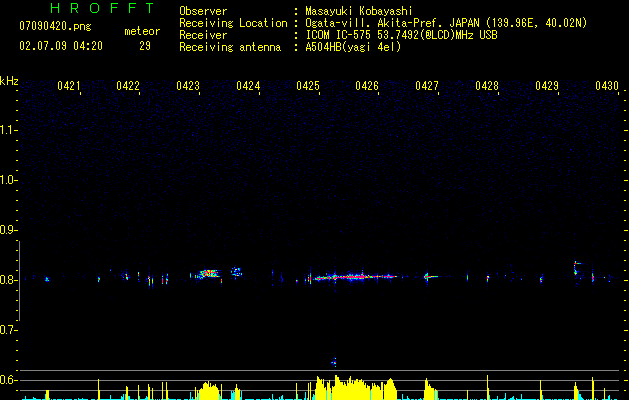Click the Ogata-vill. Akita-Pref. JAPAN location text
The width and height of the screenshot is (629, 400).
(446, 23)
